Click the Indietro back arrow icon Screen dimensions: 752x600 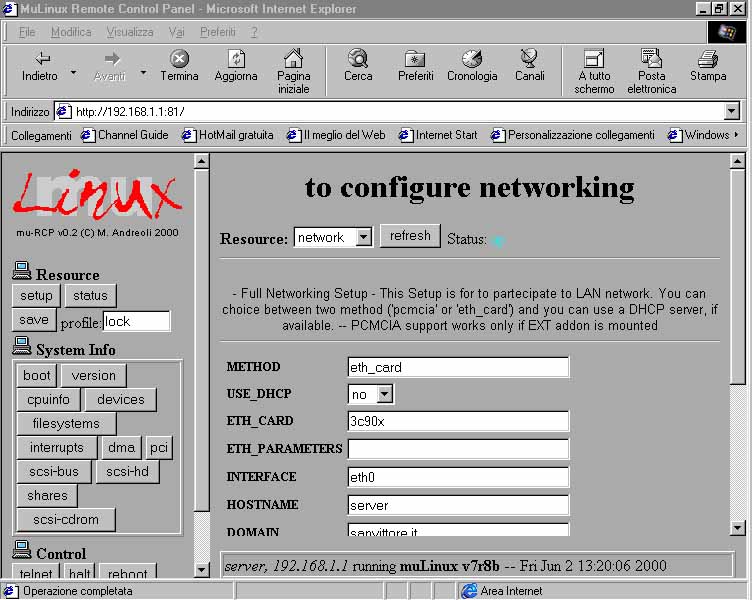42,59
